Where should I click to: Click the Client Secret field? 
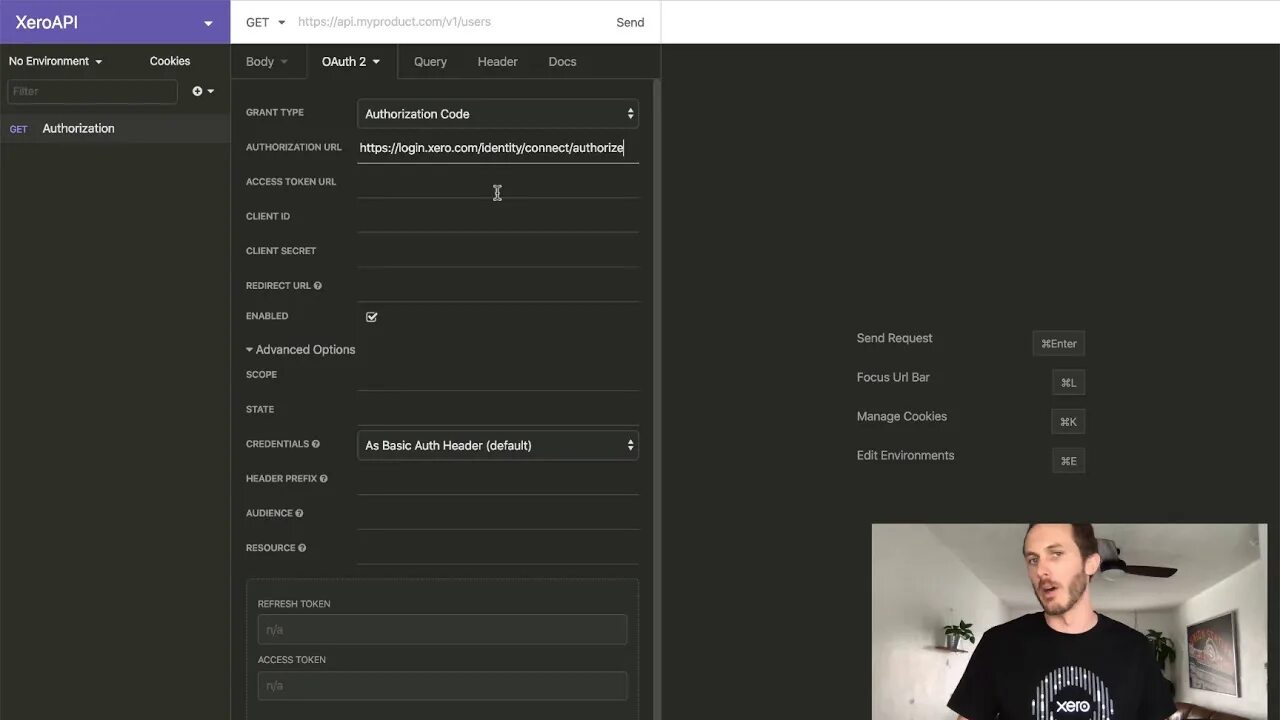[498, 251]
